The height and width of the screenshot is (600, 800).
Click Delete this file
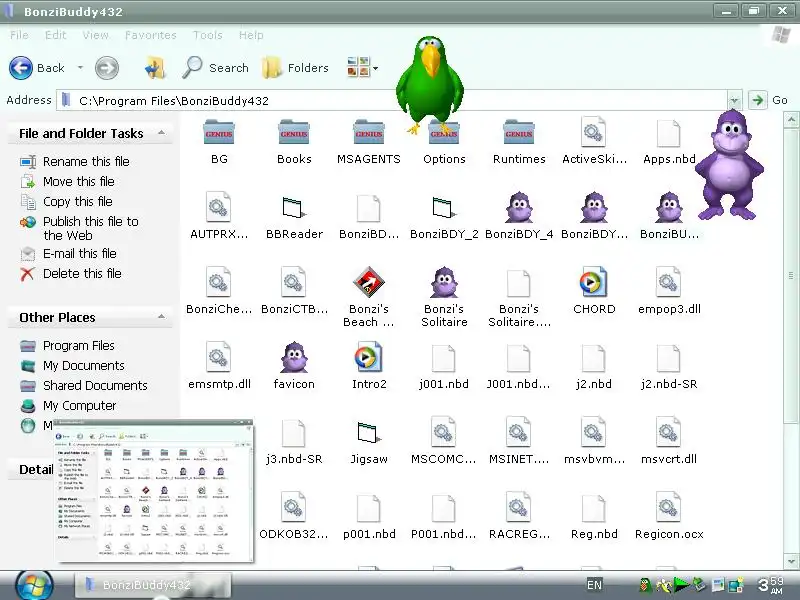pos(70,273)
